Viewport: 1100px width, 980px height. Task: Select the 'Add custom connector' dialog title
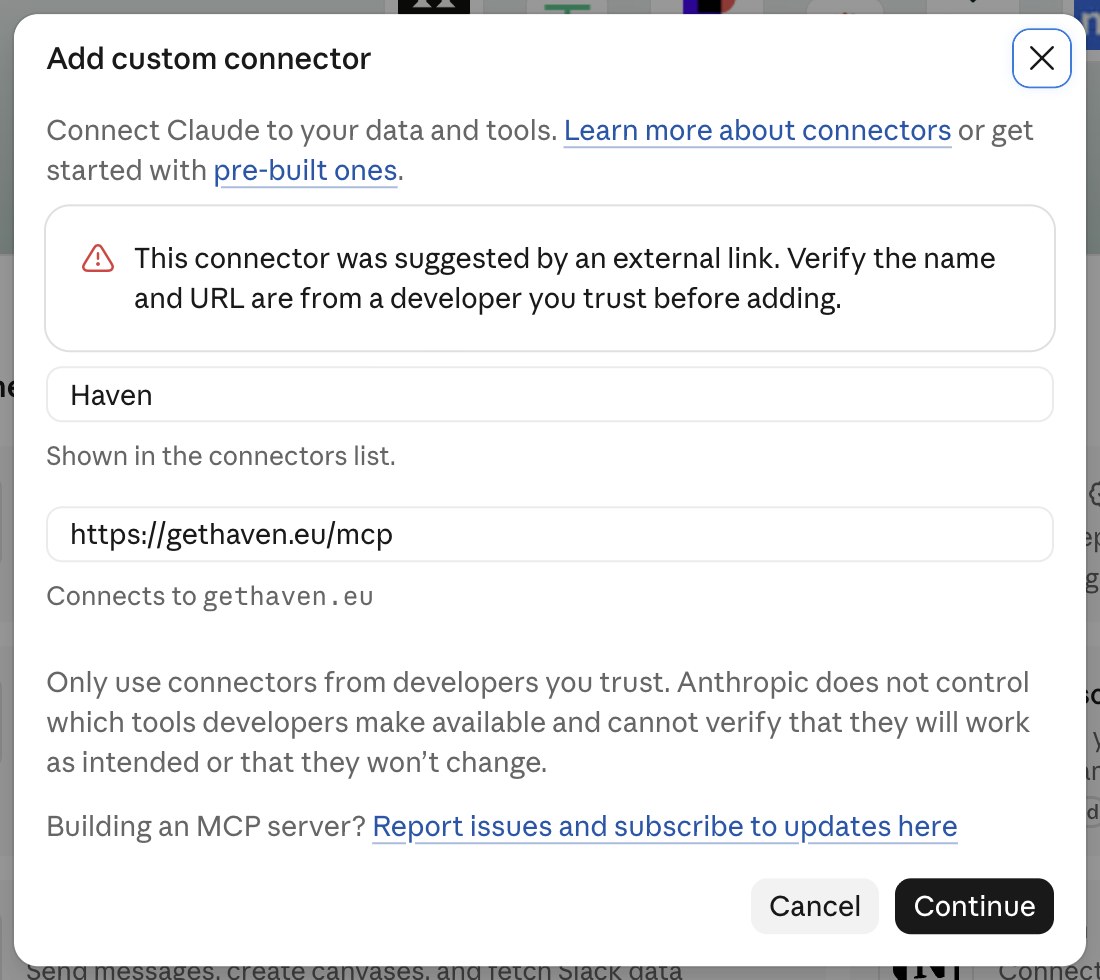[x=208, y=59]
